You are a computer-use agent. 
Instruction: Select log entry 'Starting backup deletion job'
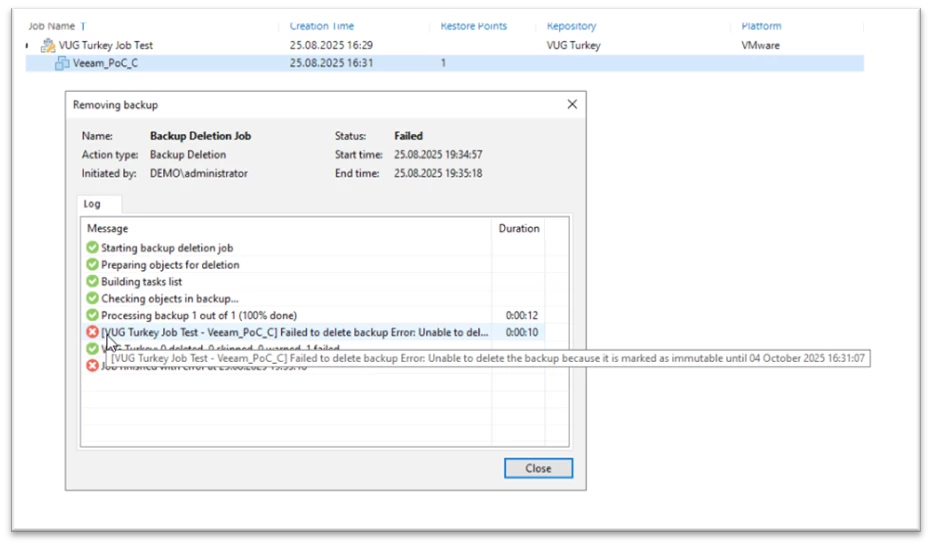point(167,248)
